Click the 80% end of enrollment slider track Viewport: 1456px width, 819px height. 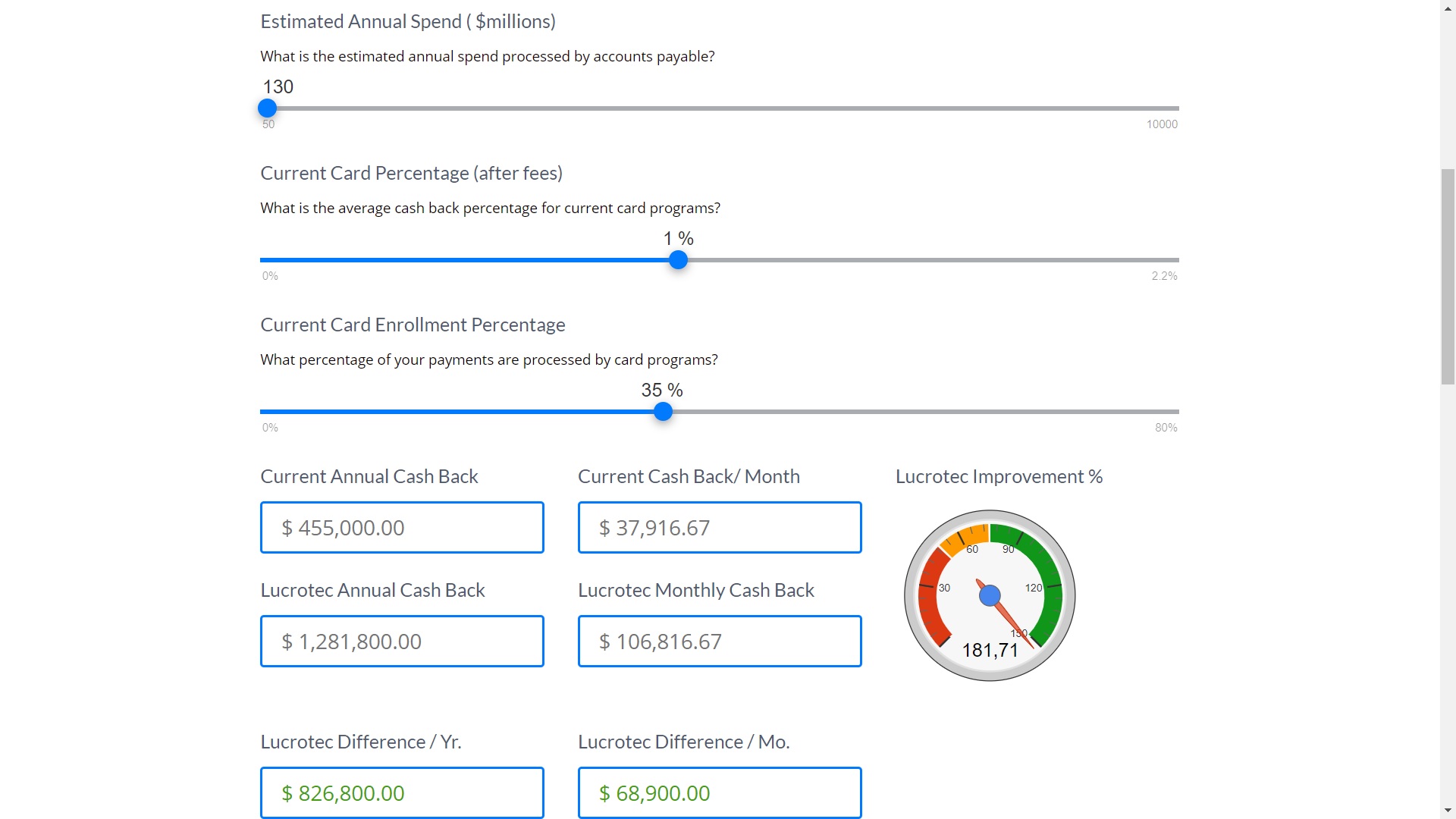1174,412
